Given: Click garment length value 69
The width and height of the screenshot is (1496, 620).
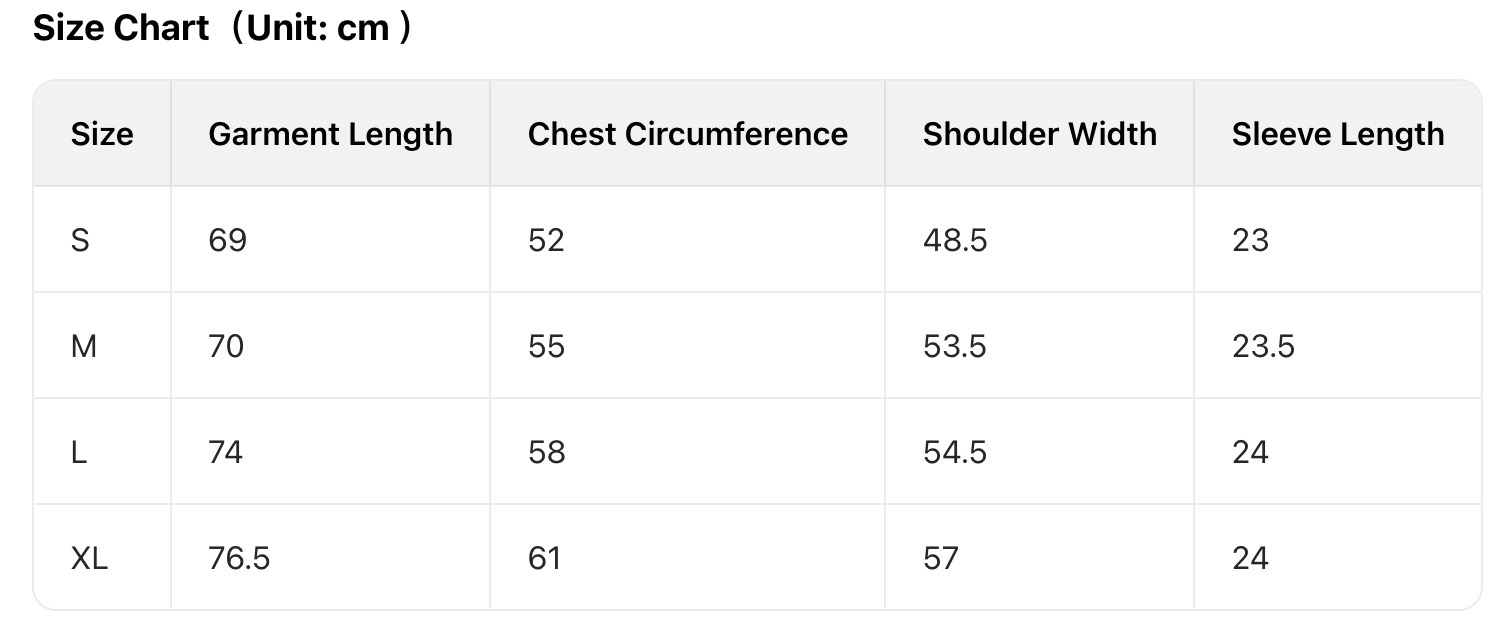Looking at the screenshot, I should [227, 240].
